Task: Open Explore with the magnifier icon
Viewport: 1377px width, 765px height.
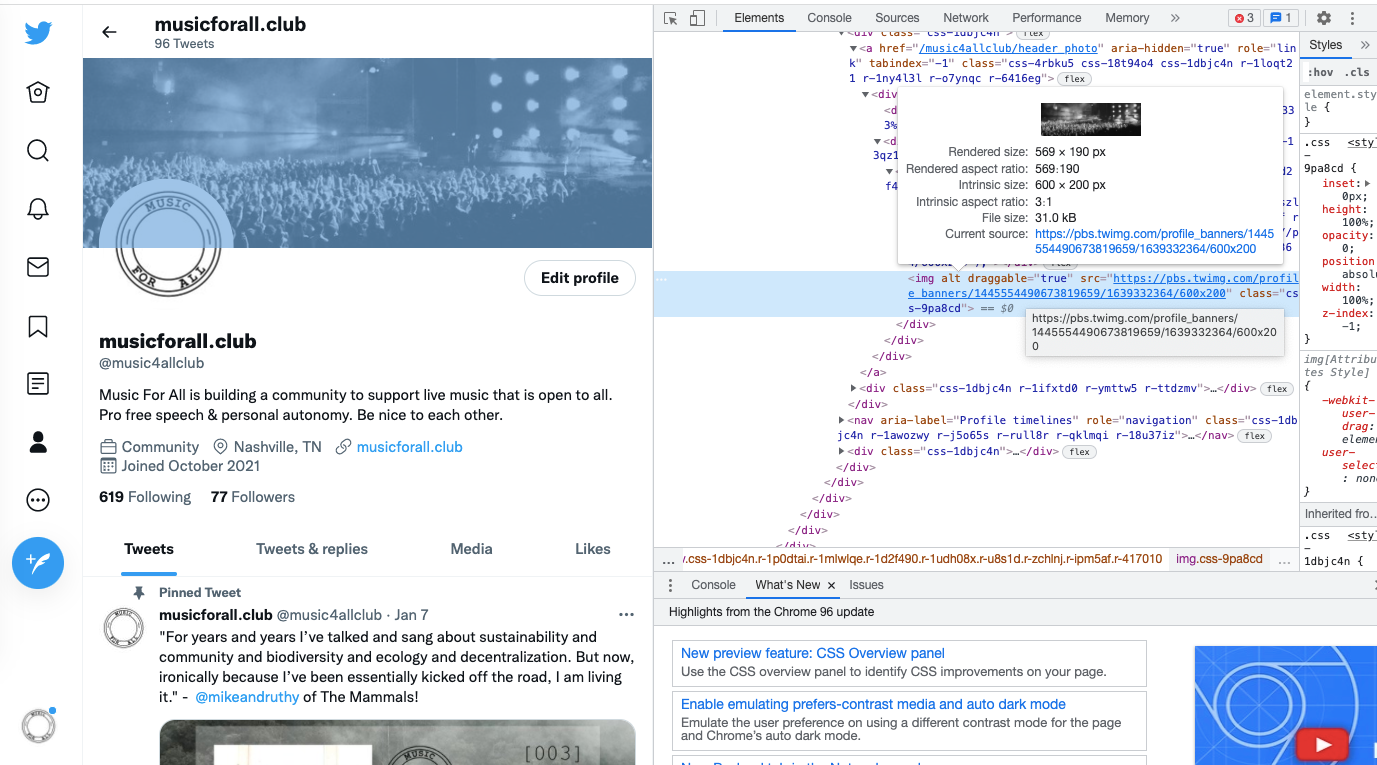Action: pyautogui.click(x=38, y=151)
